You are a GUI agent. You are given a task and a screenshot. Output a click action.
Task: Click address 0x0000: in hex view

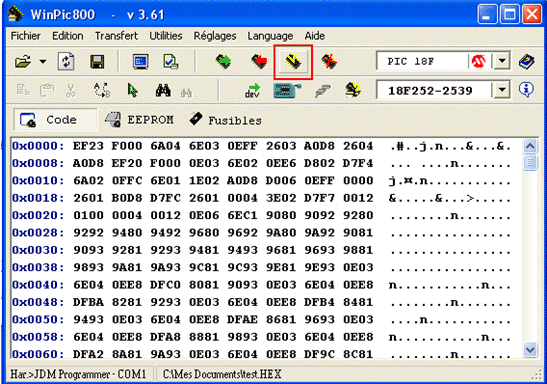[38, 146]
